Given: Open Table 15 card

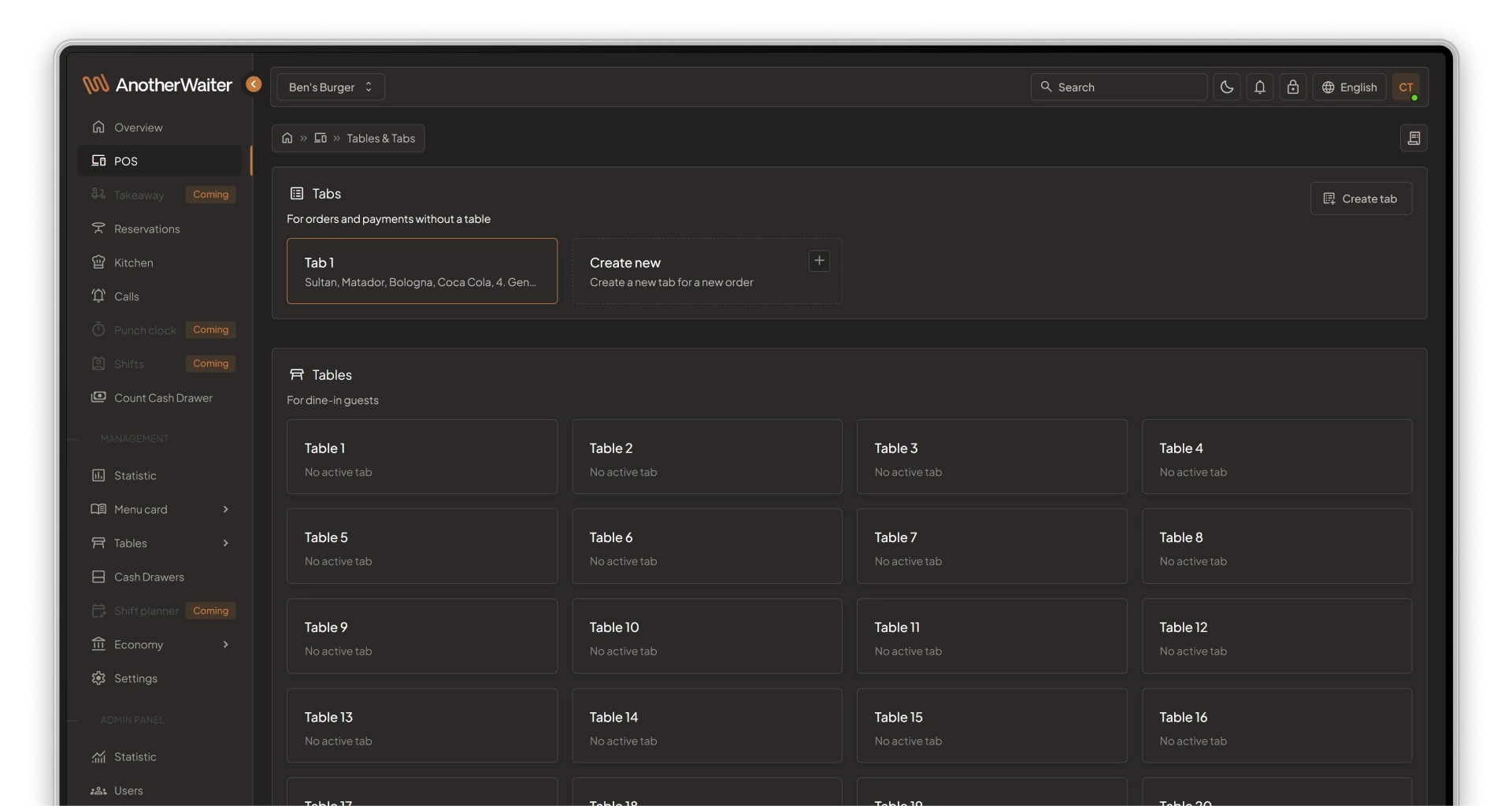Looking at the screenshot, I should coord(991,726).
